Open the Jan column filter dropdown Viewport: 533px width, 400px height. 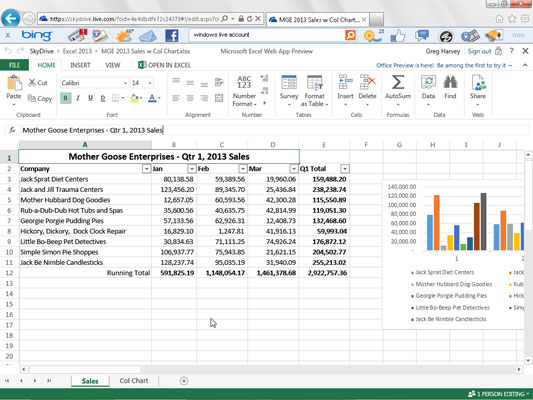[x=192, y=169]
